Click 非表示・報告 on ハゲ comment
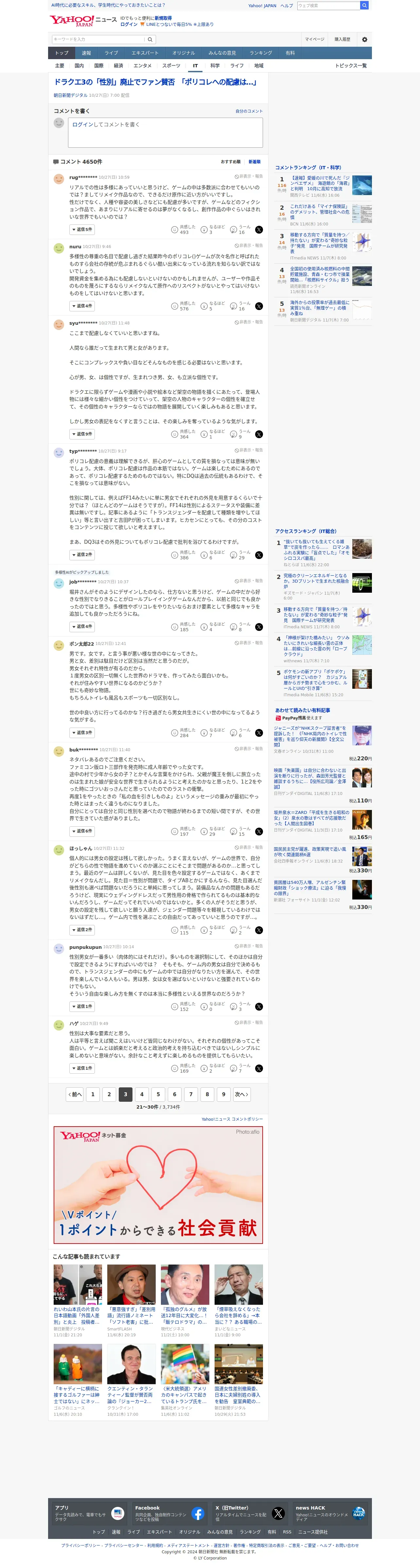Viewport: 420px width, 1568px height. pyautogui.click(x=249, y=1023)
